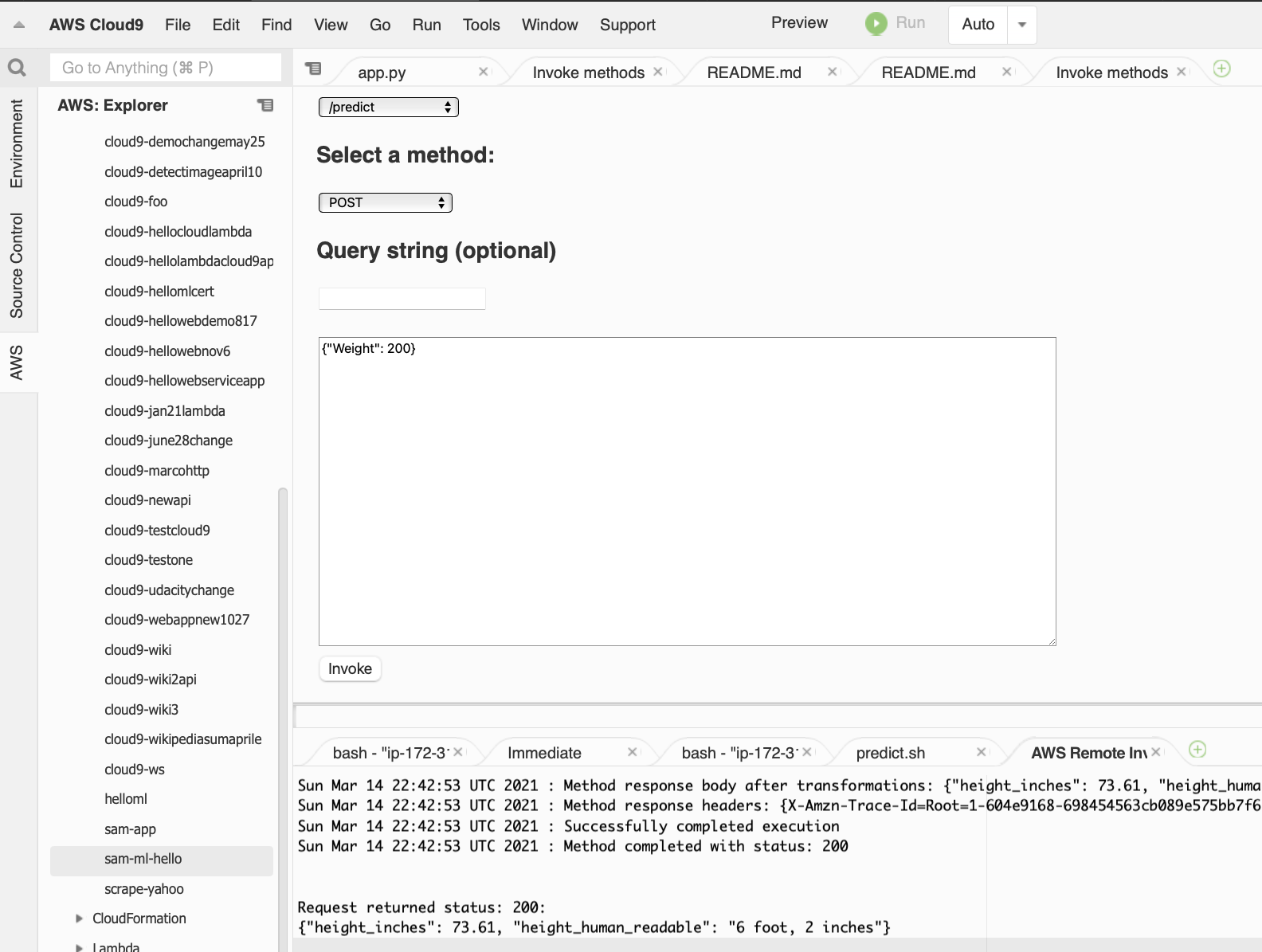This screenshot has width=1262, height=952.
Task: Expand the Lambda tree node
Action: pos(79,948)
